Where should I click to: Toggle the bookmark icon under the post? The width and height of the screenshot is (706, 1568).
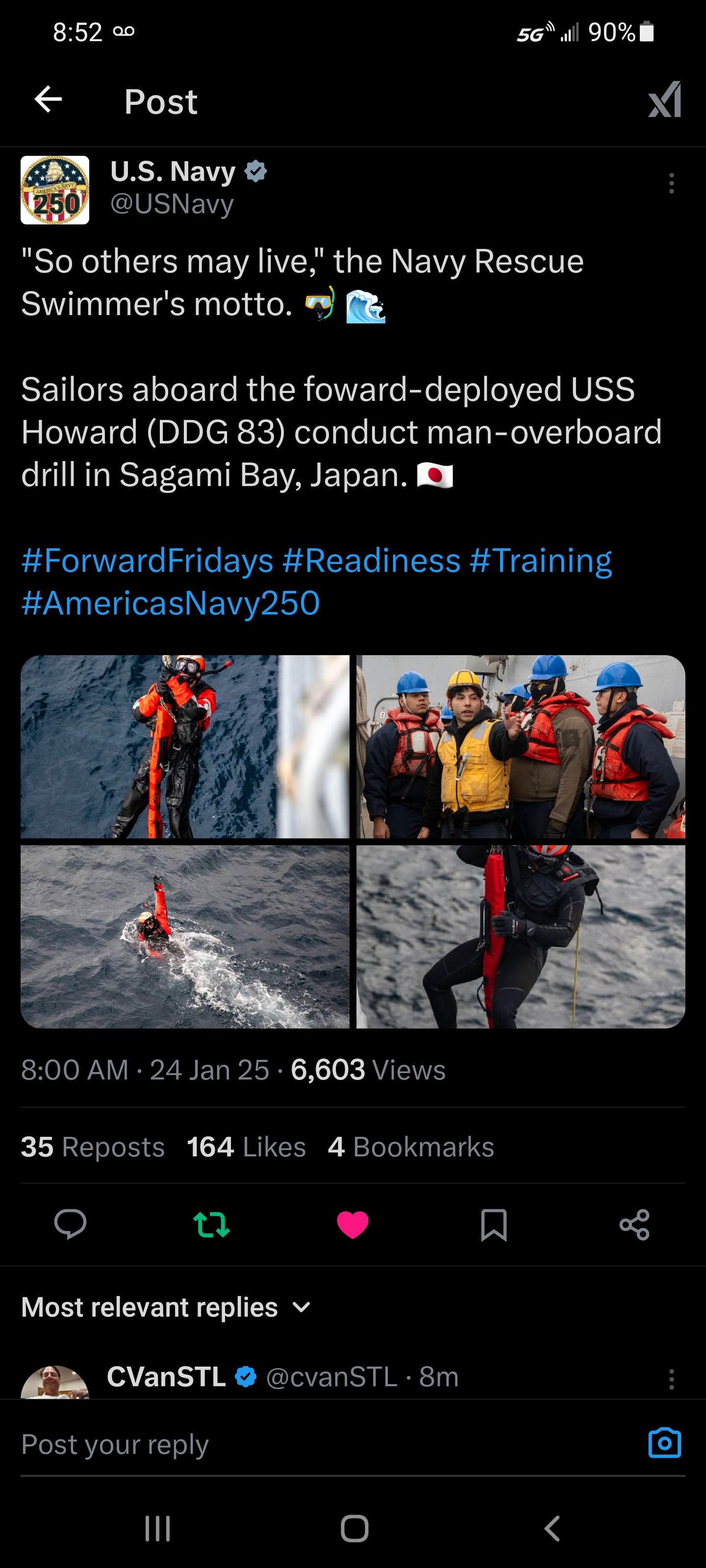(x=493, y=1224)
